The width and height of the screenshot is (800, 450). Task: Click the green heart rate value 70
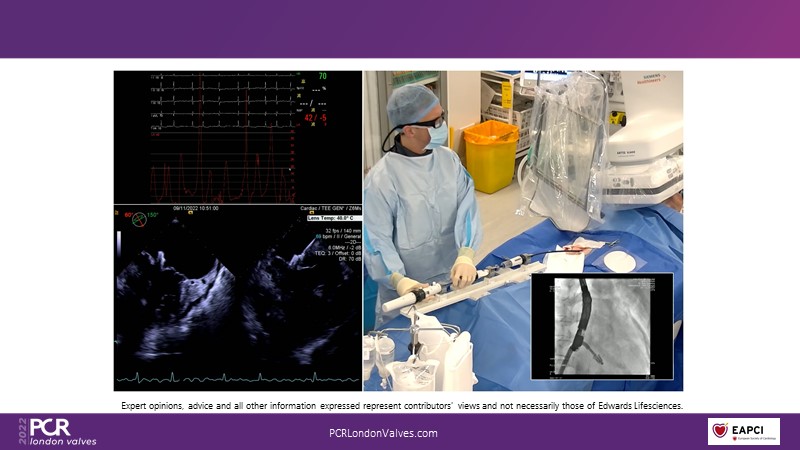coord(322,76)
